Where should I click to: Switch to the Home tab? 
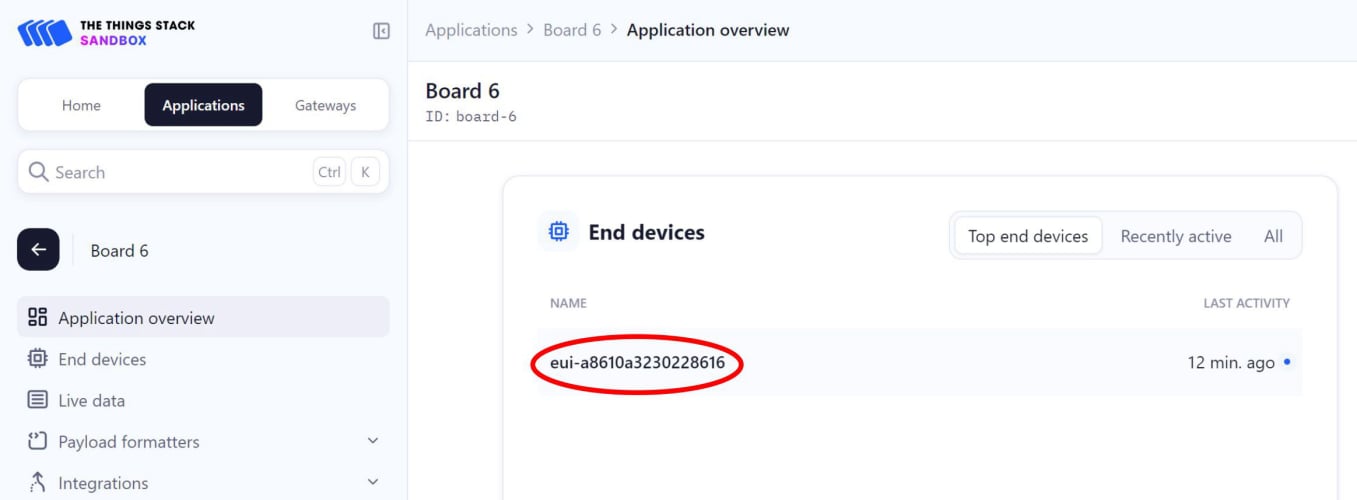(x=81, y=105)
